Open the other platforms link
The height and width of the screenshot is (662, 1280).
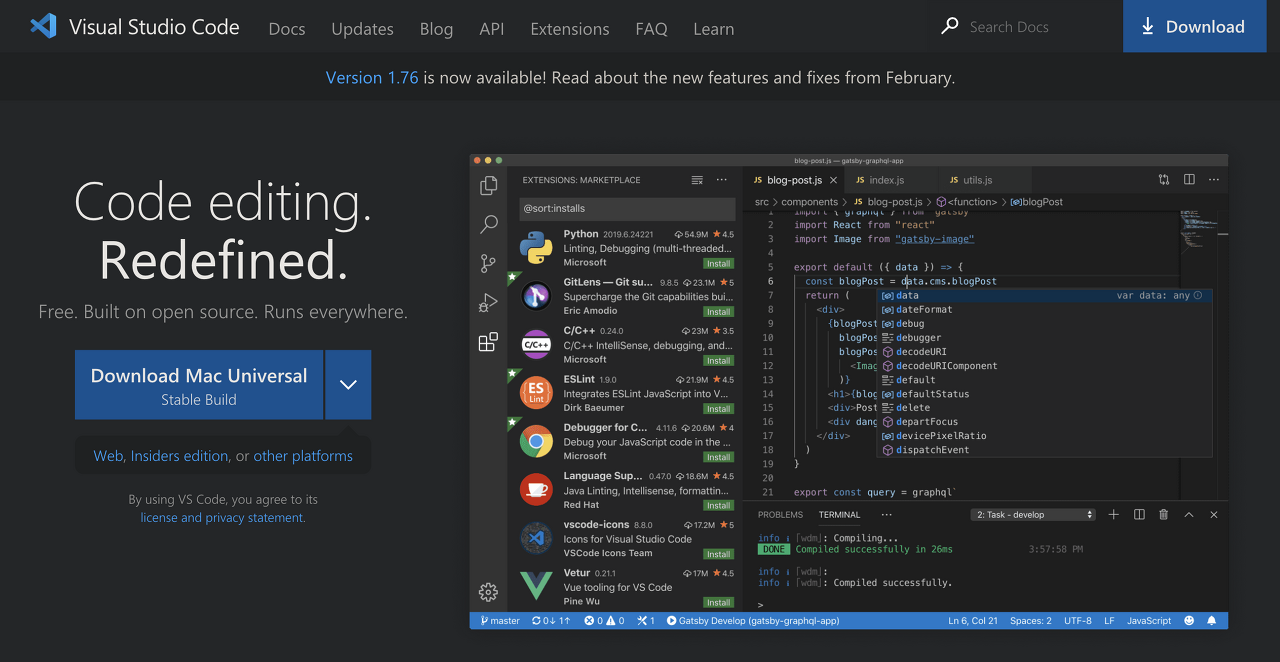coord(303,456)
